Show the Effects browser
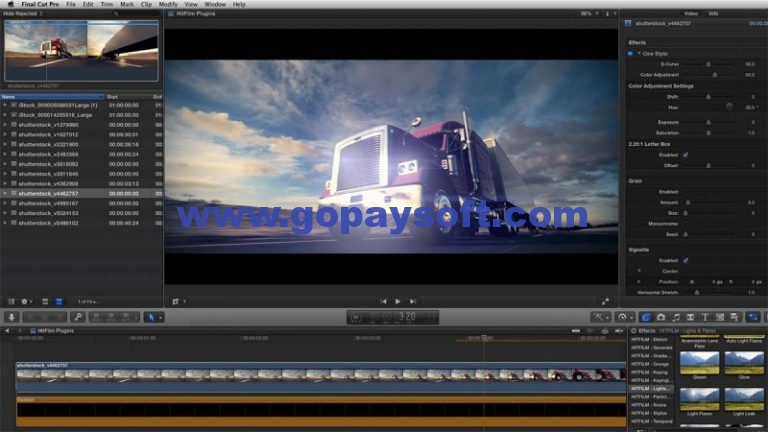 pos(646,317)
